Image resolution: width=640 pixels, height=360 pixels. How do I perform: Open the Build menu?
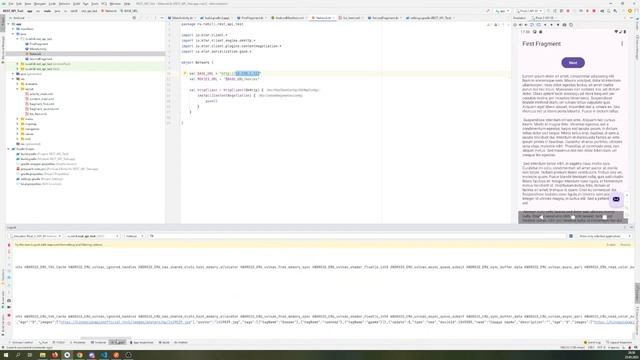click(x=76, y=4)
